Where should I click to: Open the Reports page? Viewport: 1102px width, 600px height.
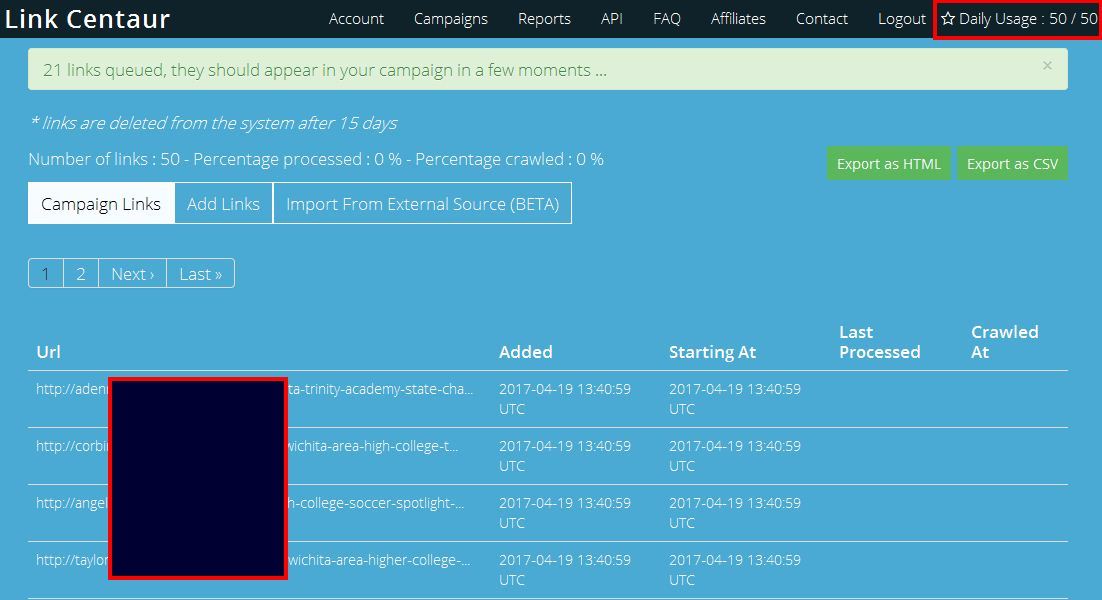[x=544, y=19]
